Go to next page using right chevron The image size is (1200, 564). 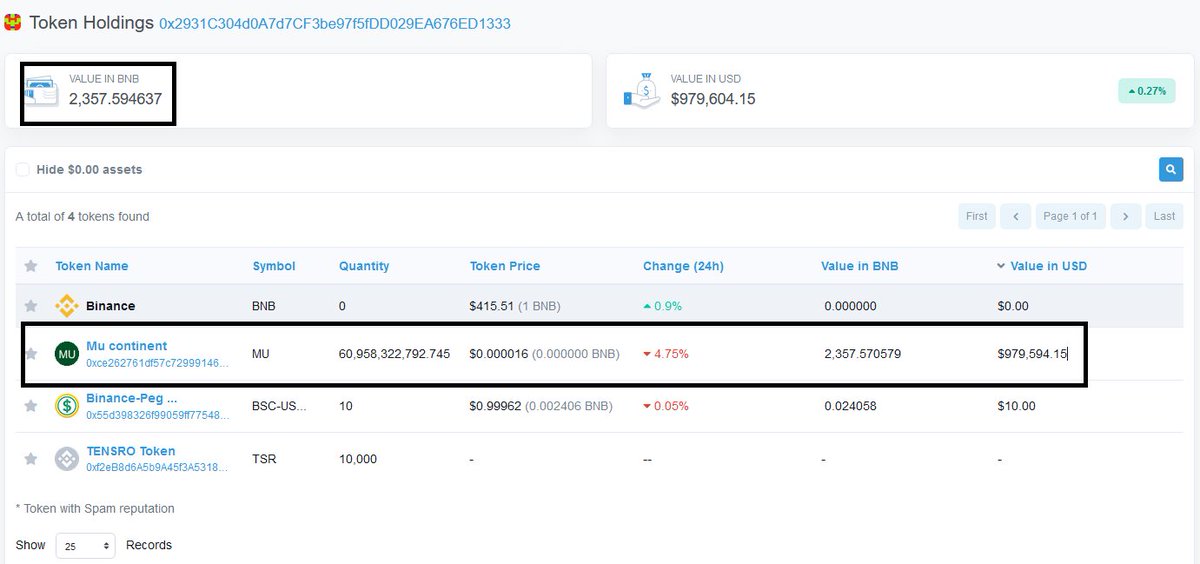(1125, 216)
